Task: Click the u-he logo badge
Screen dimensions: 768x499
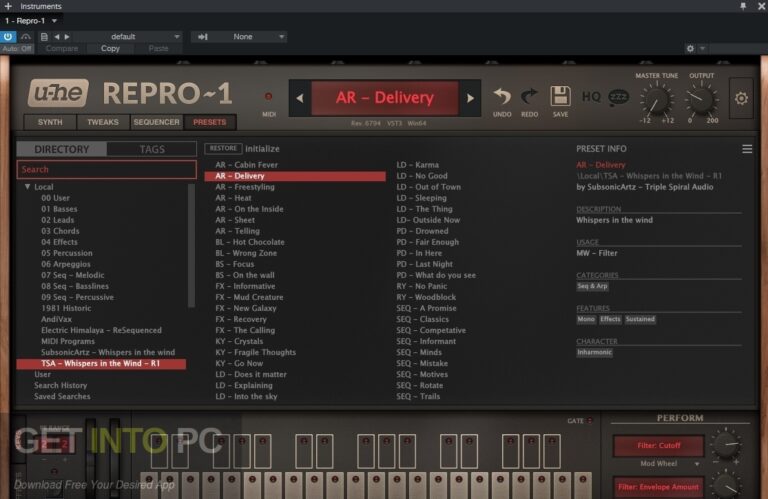Action: point(58,93)
